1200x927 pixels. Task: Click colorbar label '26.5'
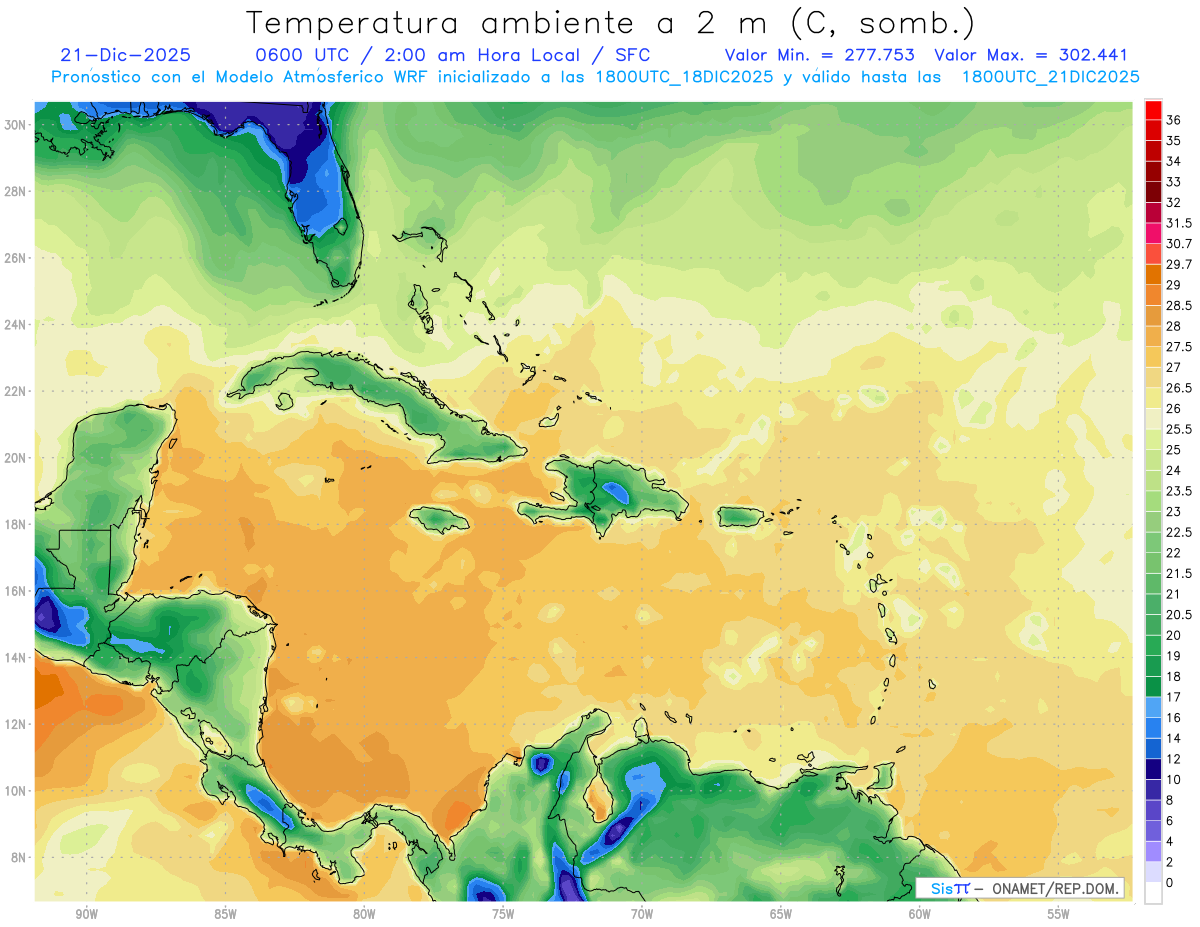point(1179,388)
